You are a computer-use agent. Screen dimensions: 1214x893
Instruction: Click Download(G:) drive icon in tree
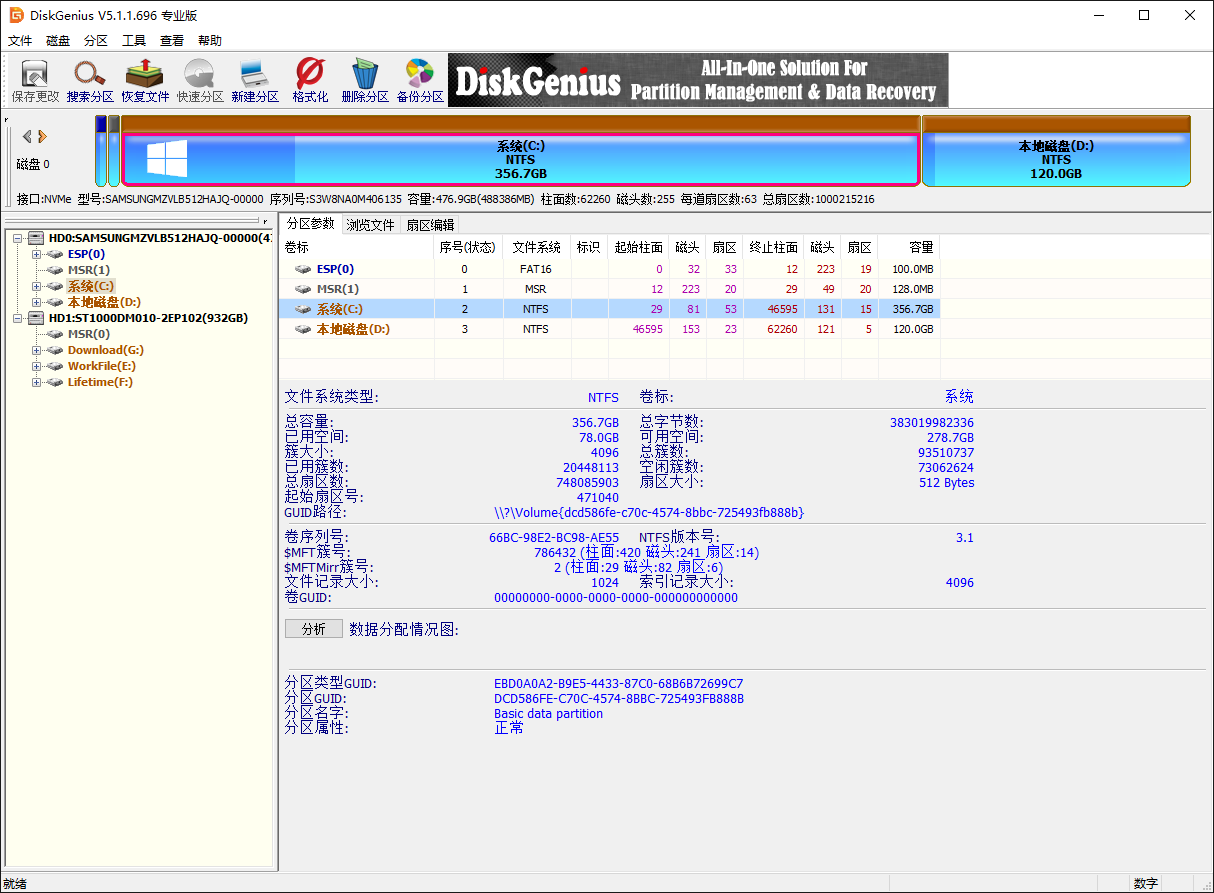tap(56, 350)
